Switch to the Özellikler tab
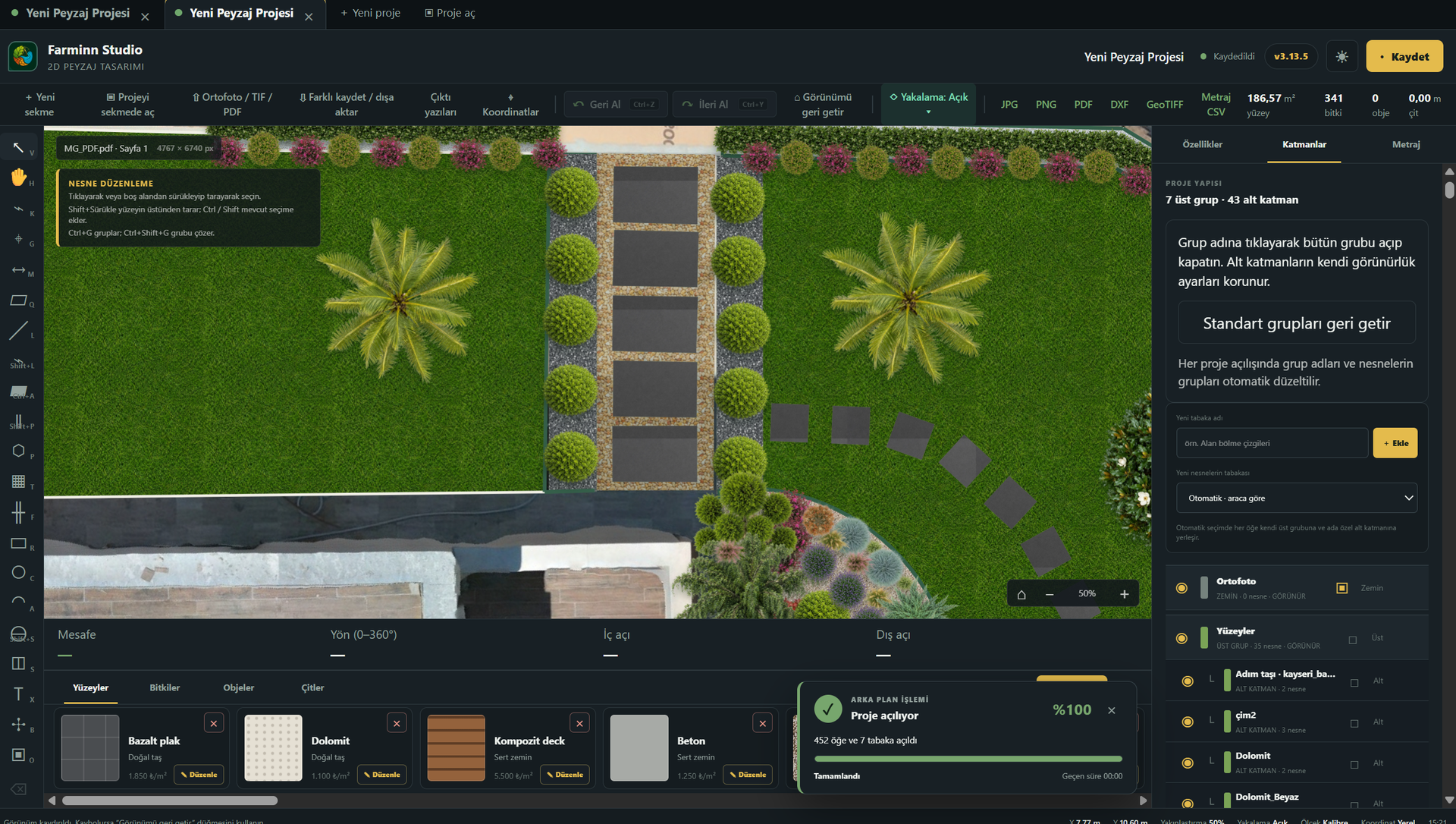This screenshot has width=1456, height=824. (1202, 144)
